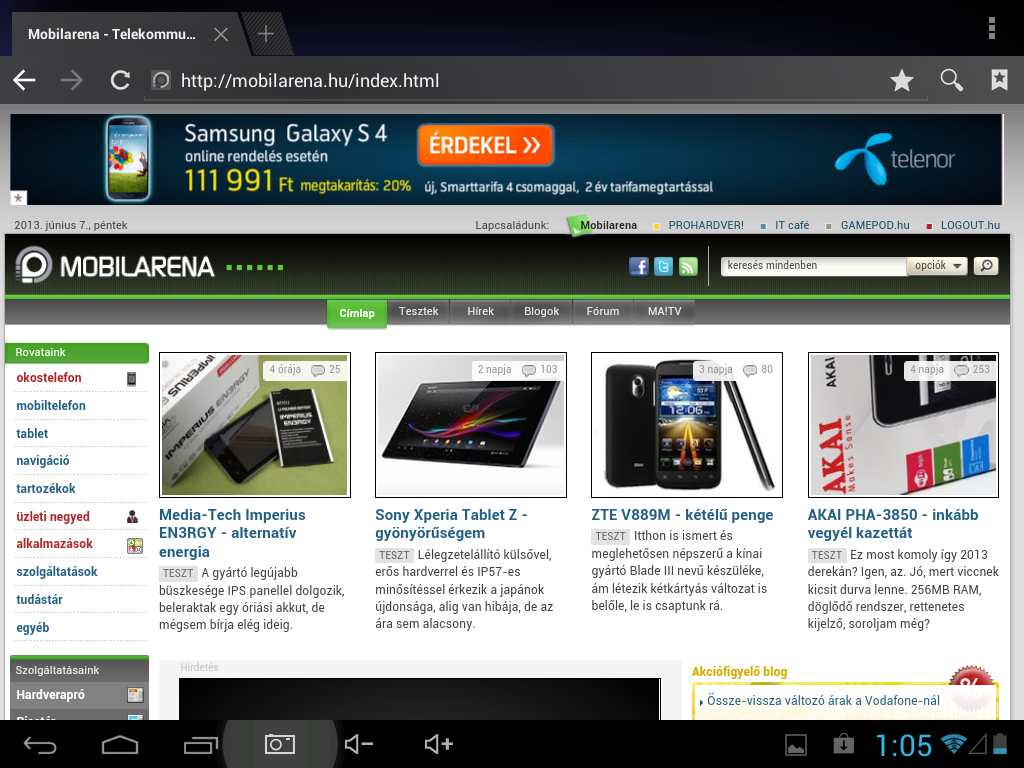Screen dimensions: 1024x768
Task: Open the Blogok navigation tab
Action: pos(541,312)
